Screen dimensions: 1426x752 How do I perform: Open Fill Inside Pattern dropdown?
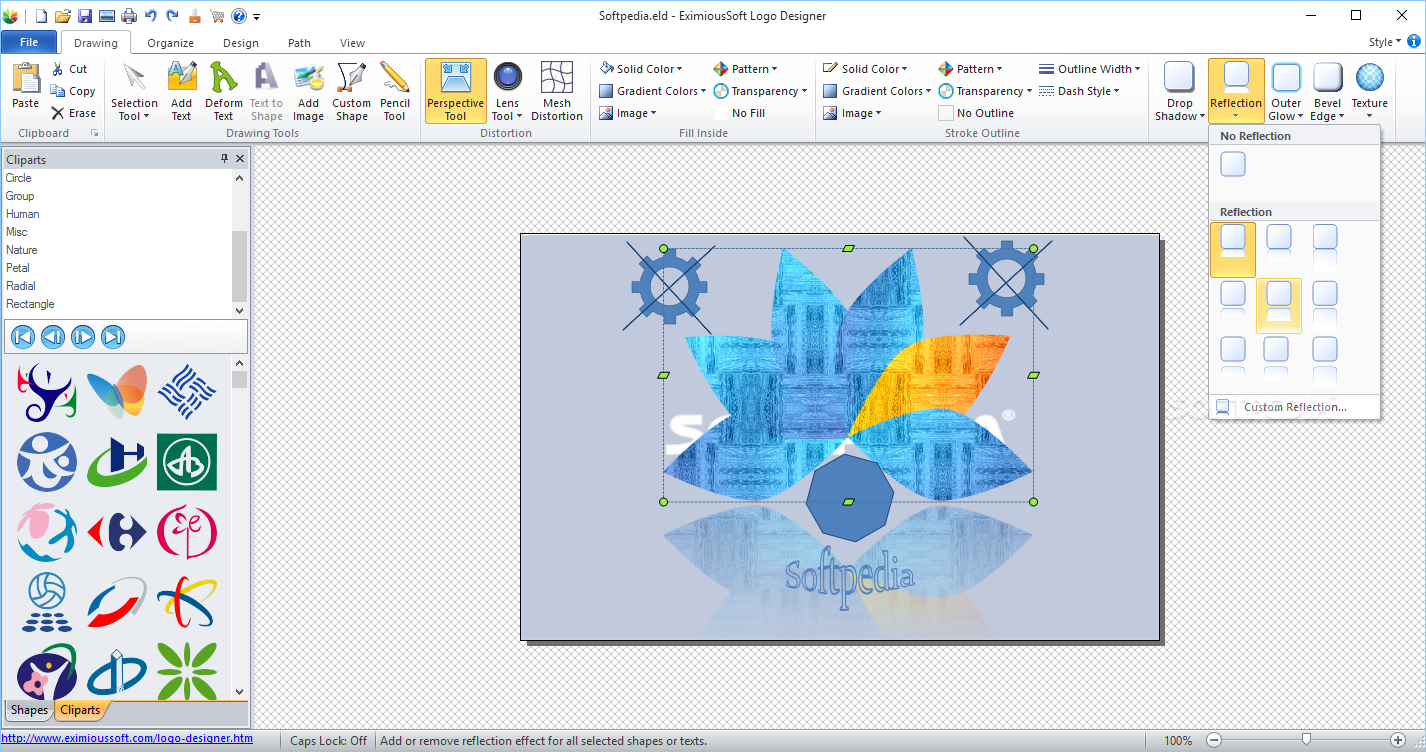coord(744,69)
